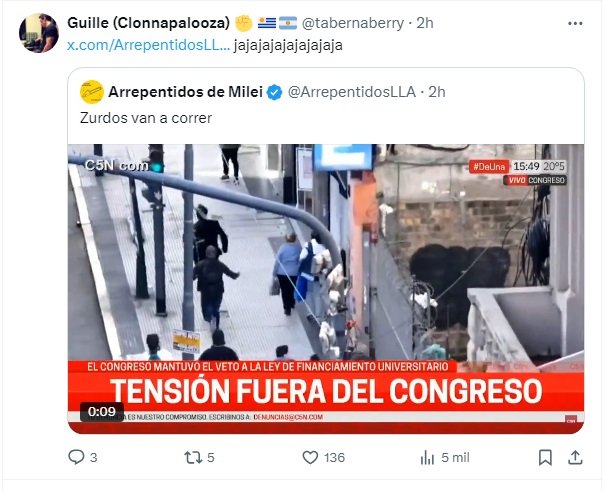The height and width of the screenshot is (491, 606).
Task: Like the tweet with heart icon
Action: [310, 457]
